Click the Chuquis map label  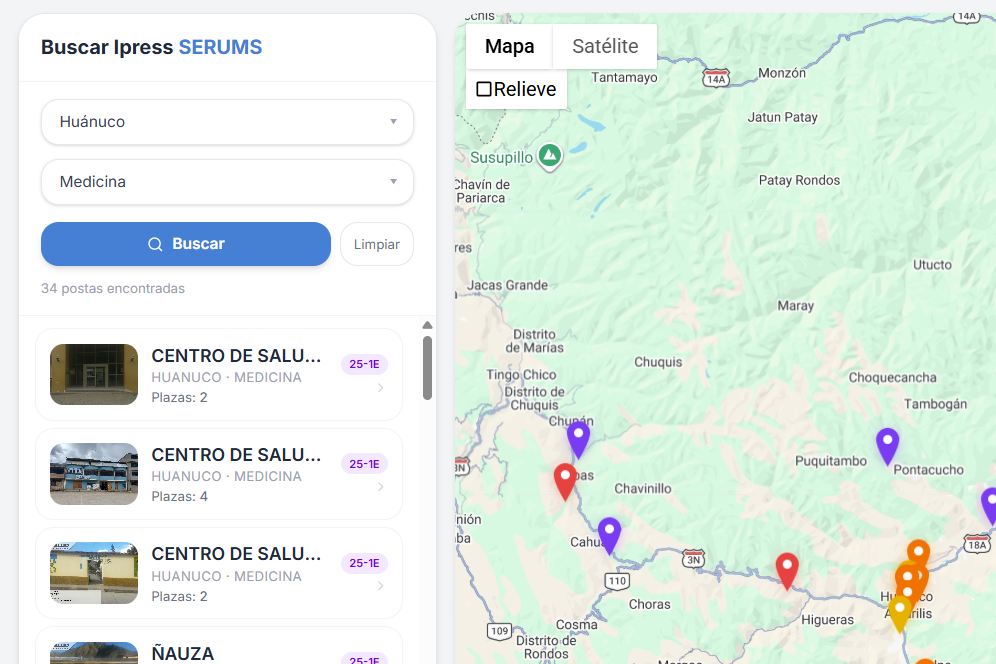(x=658, y=362)
